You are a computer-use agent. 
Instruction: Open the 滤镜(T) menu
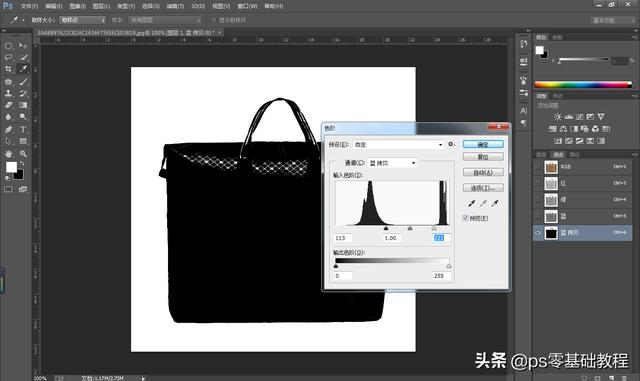(x=175, y=6)
